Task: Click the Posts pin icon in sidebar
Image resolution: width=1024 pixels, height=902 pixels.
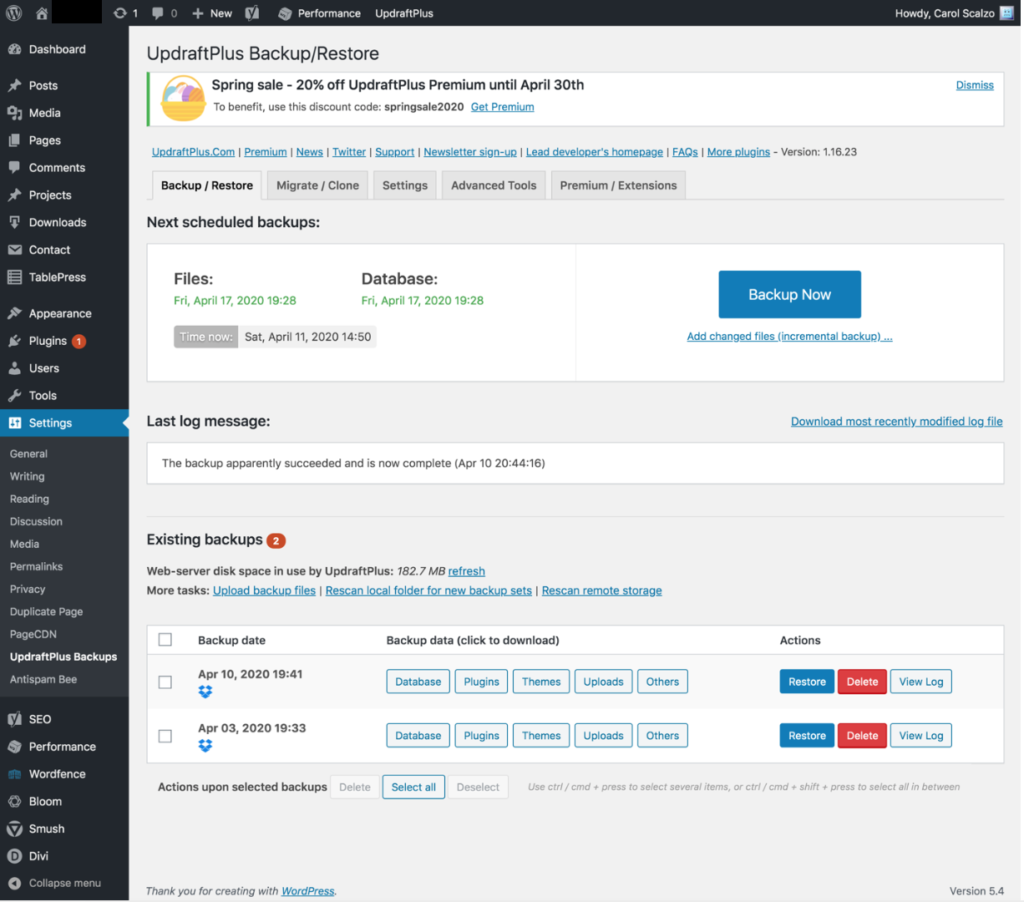Action: 14,86
